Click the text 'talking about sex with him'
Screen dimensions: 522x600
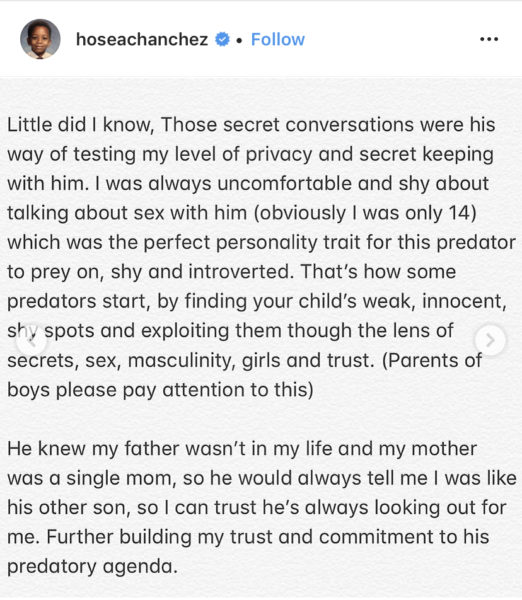tap(127, 213)
